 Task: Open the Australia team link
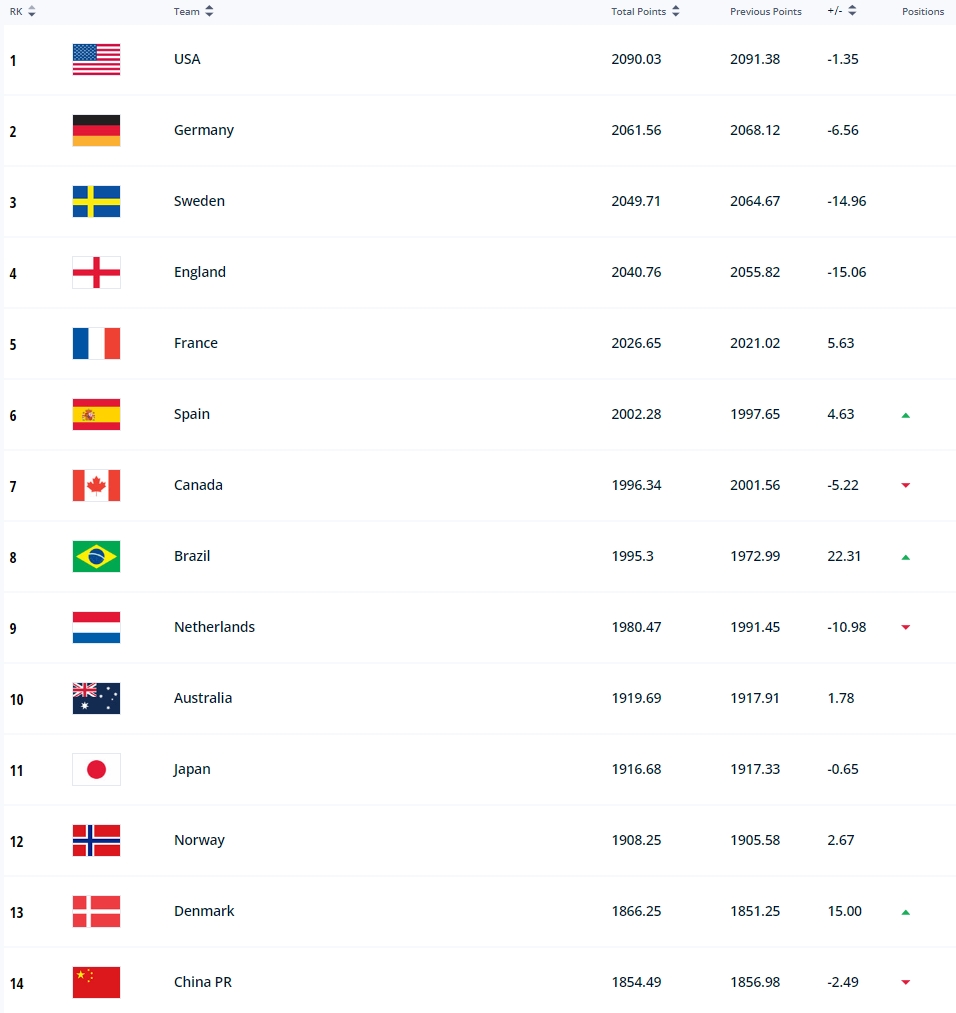(203, 698)
